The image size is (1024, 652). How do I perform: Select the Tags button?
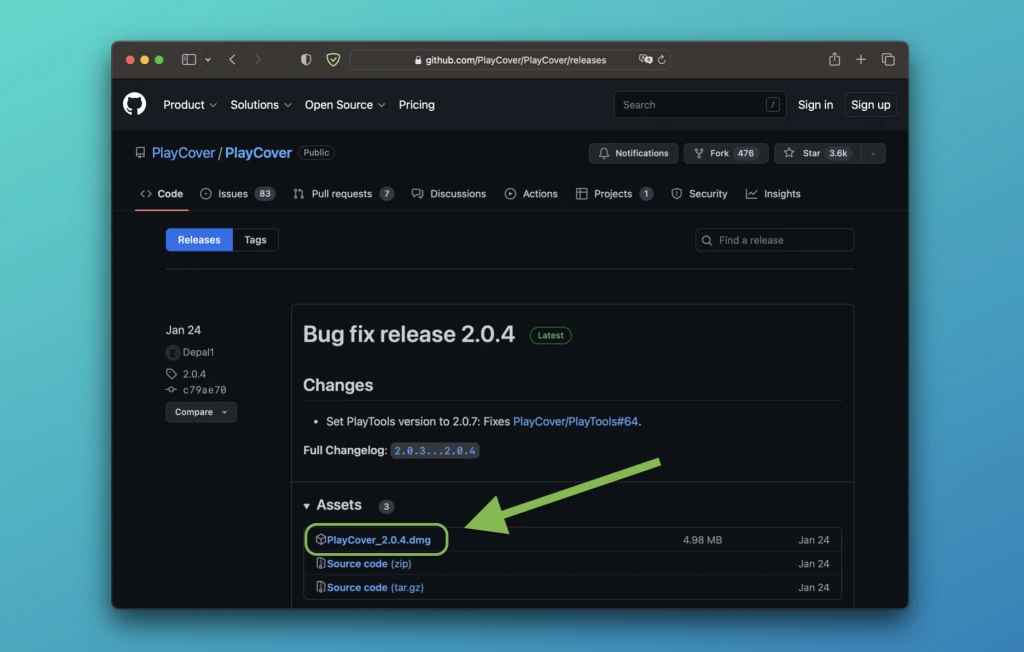(x=255, y=240)
